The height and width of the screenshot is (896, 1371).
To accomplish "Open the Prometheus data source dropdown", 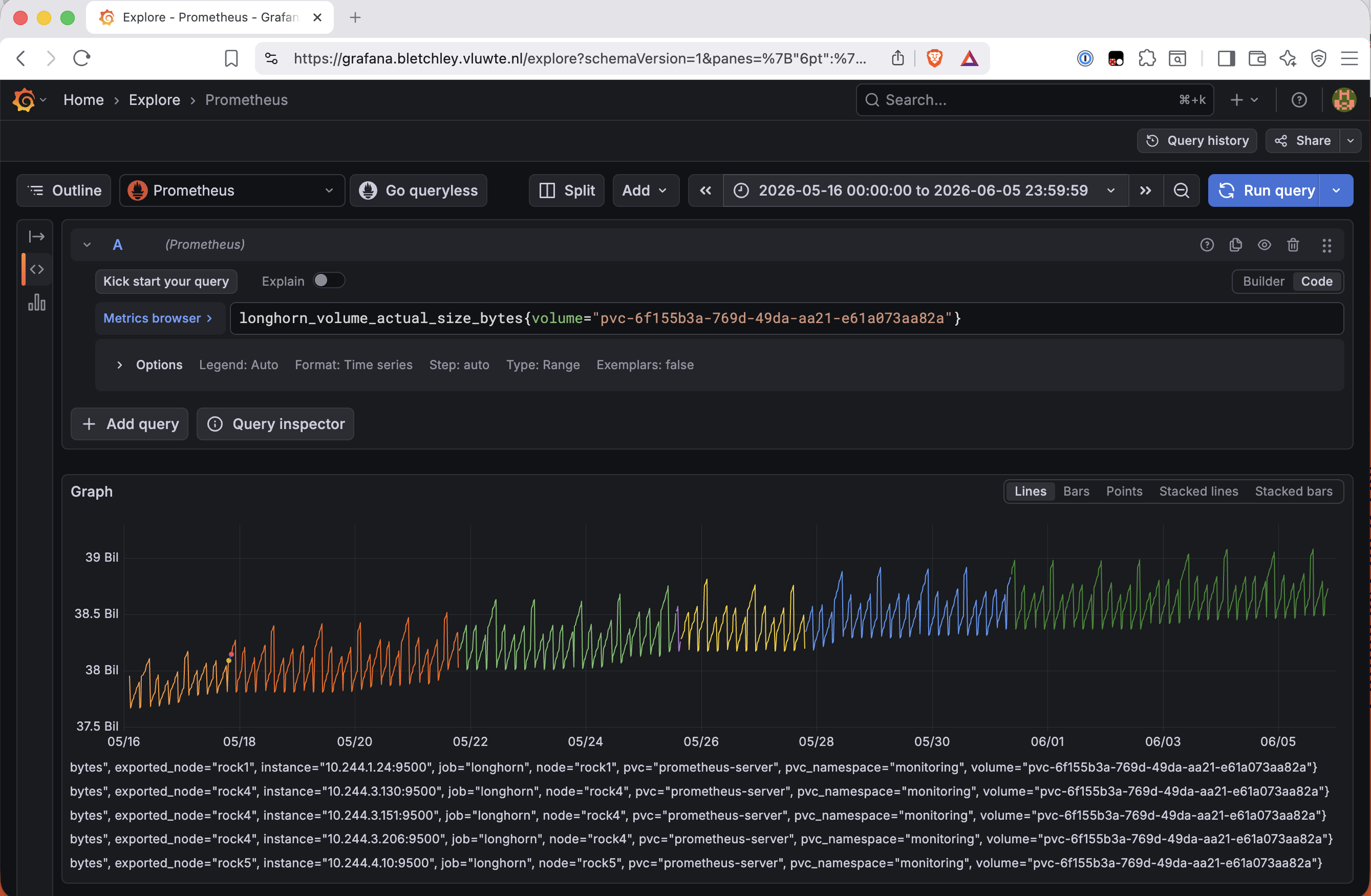I will point(232,191).
